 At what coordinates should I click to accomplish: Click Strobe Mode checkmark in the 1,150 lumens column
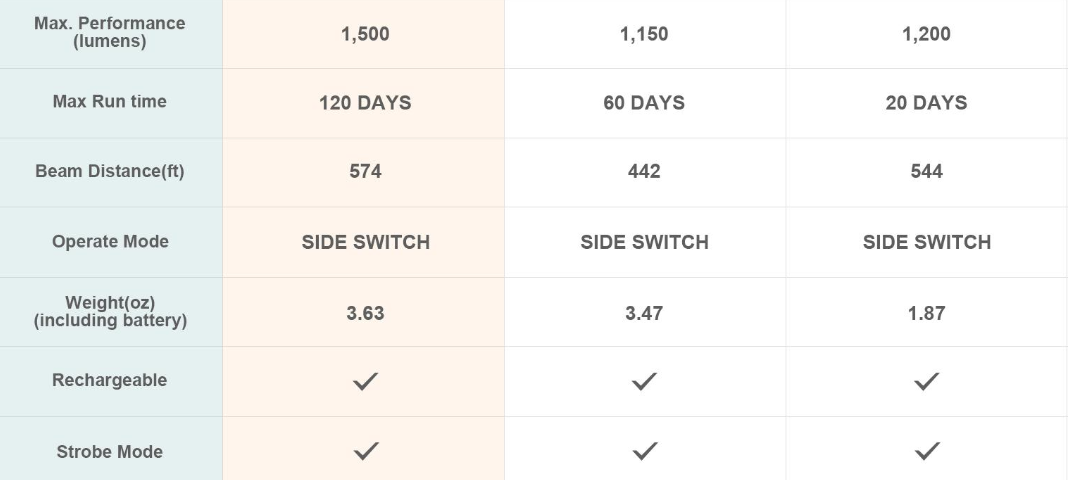pos(644,451)
